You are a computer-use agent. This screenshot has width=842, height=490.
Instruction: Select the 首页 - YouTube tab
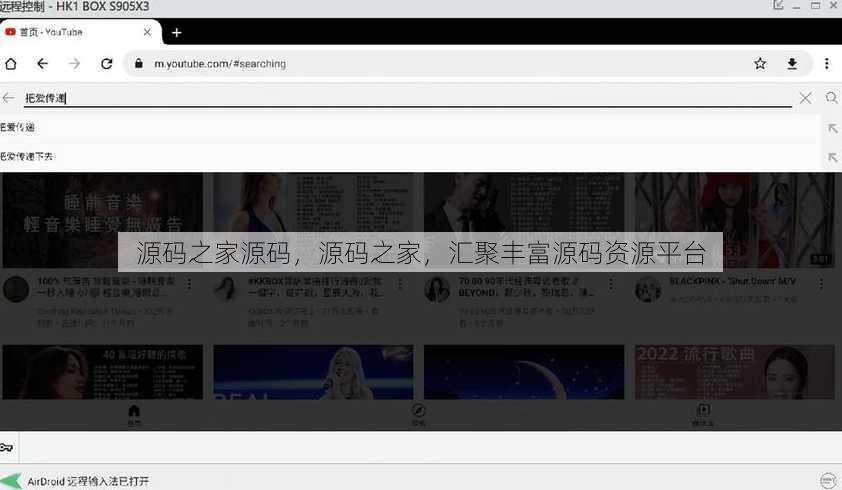tap(79, 32)
